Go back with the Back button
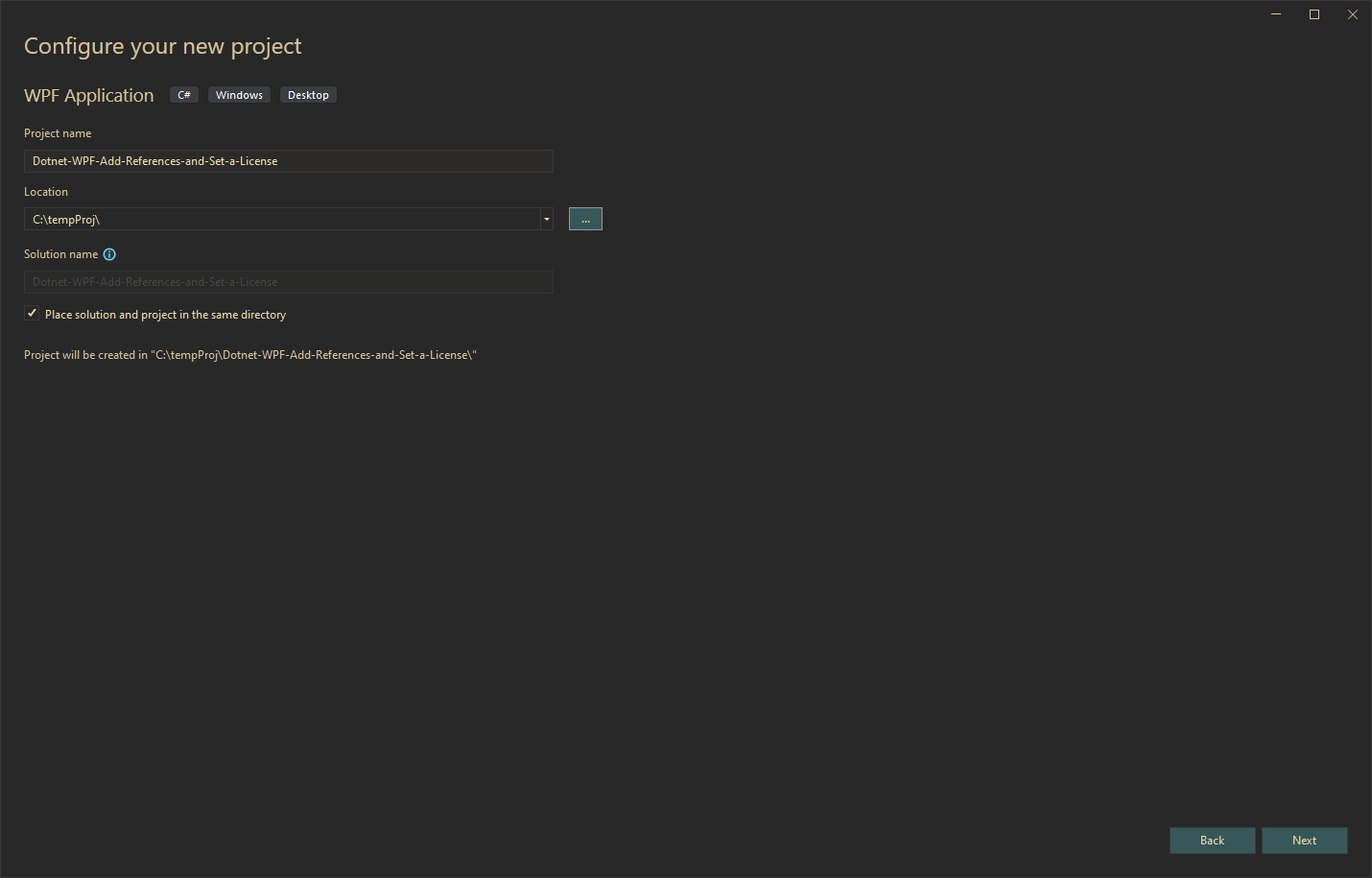The image size is (1372, 878). [1212, 841]
